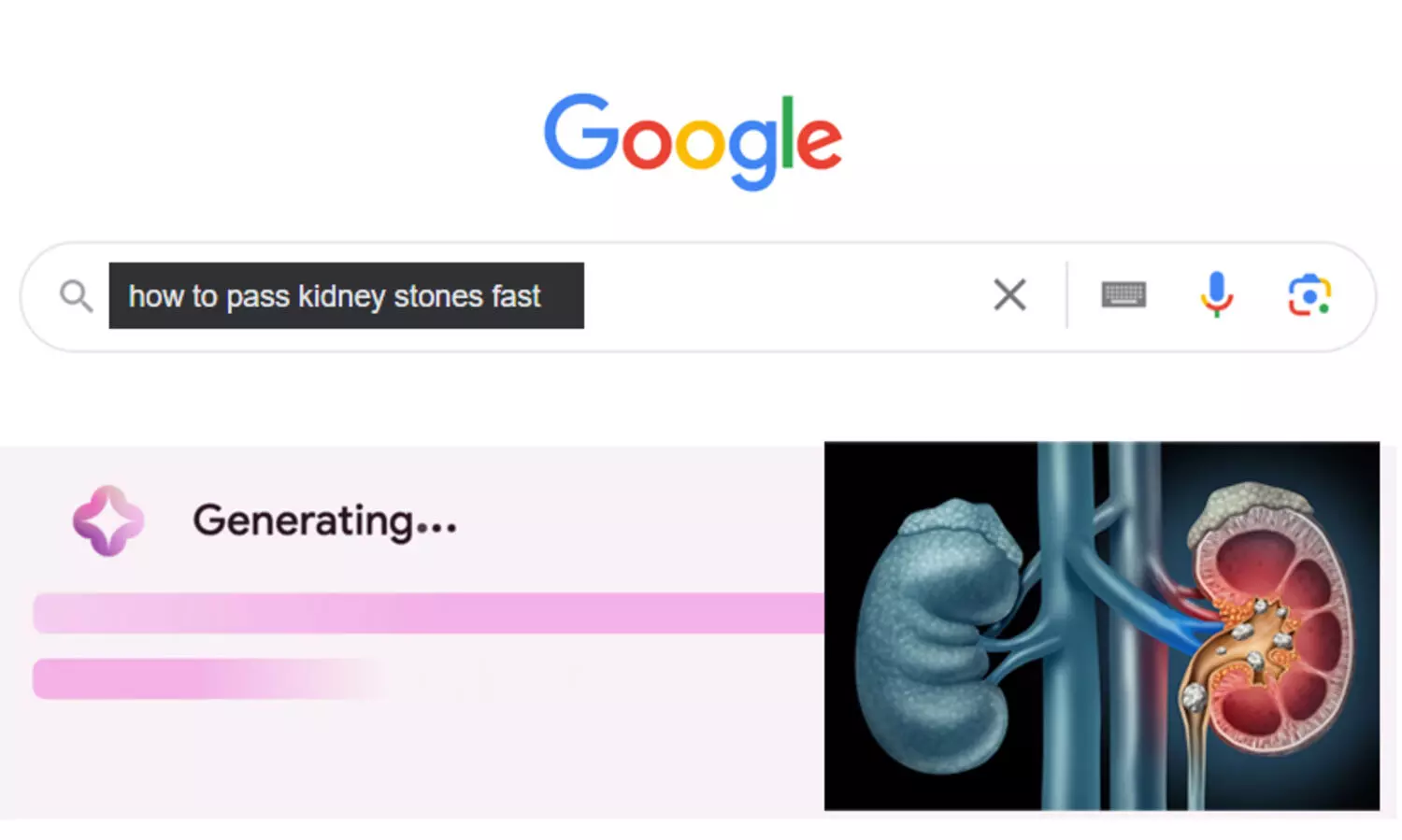
Task: Click the magnifying glass search icon
Action: pyautogui.click(x=76, y=296)
